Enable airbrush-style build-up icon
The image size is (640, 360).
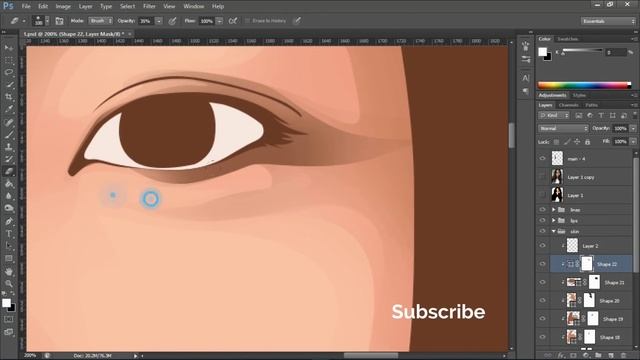tap(233, 21)
